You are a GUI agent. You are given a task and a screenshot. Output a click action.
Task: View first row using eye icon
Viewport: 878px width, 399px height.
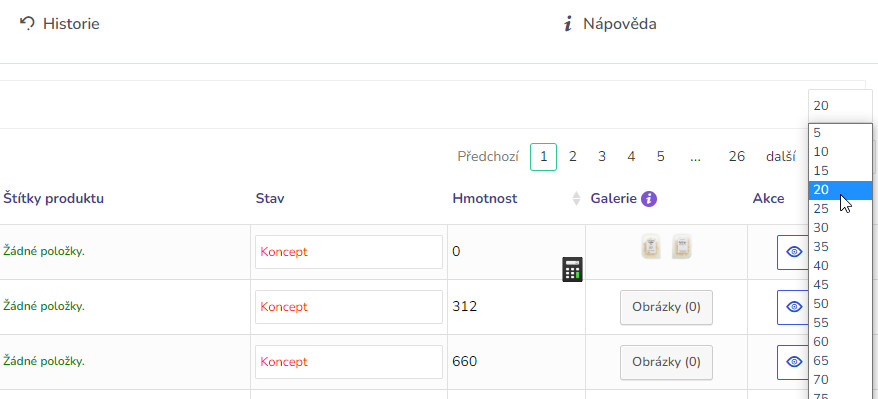[793, 252]
